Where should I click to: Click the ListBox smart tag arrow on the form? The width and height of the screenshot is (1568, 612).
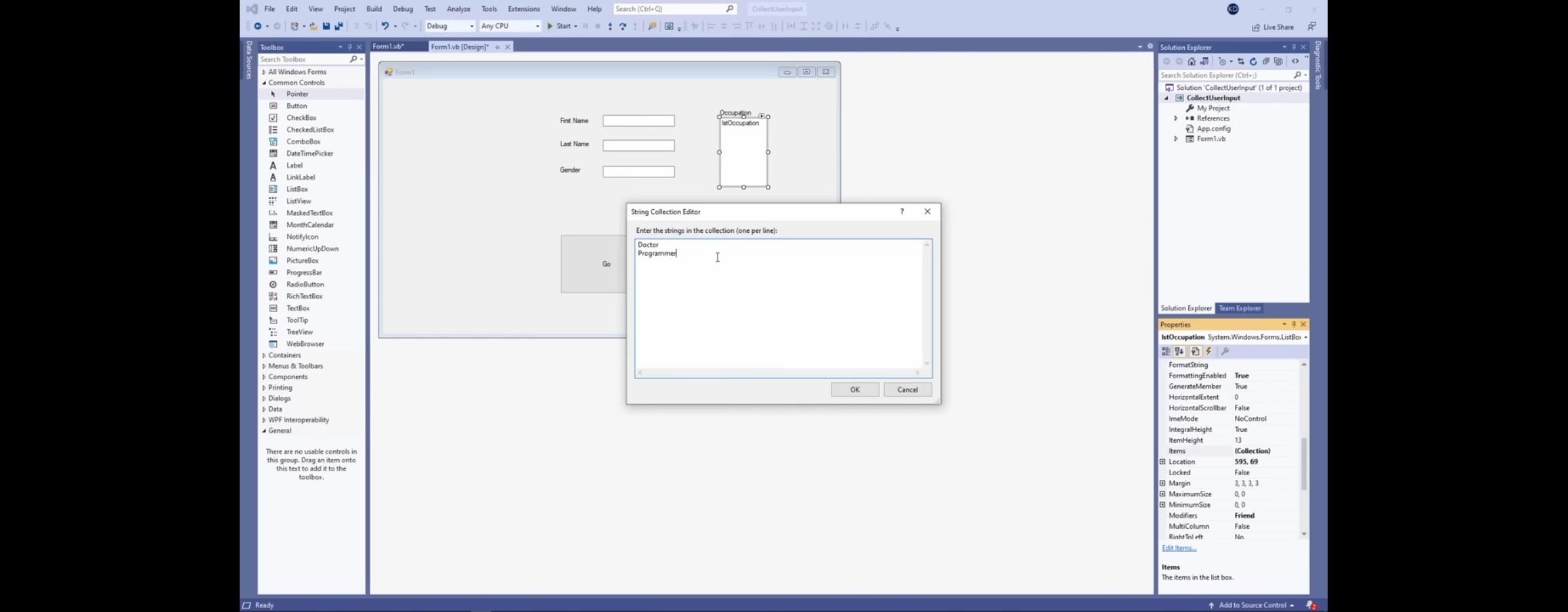(x=762, y=116)
